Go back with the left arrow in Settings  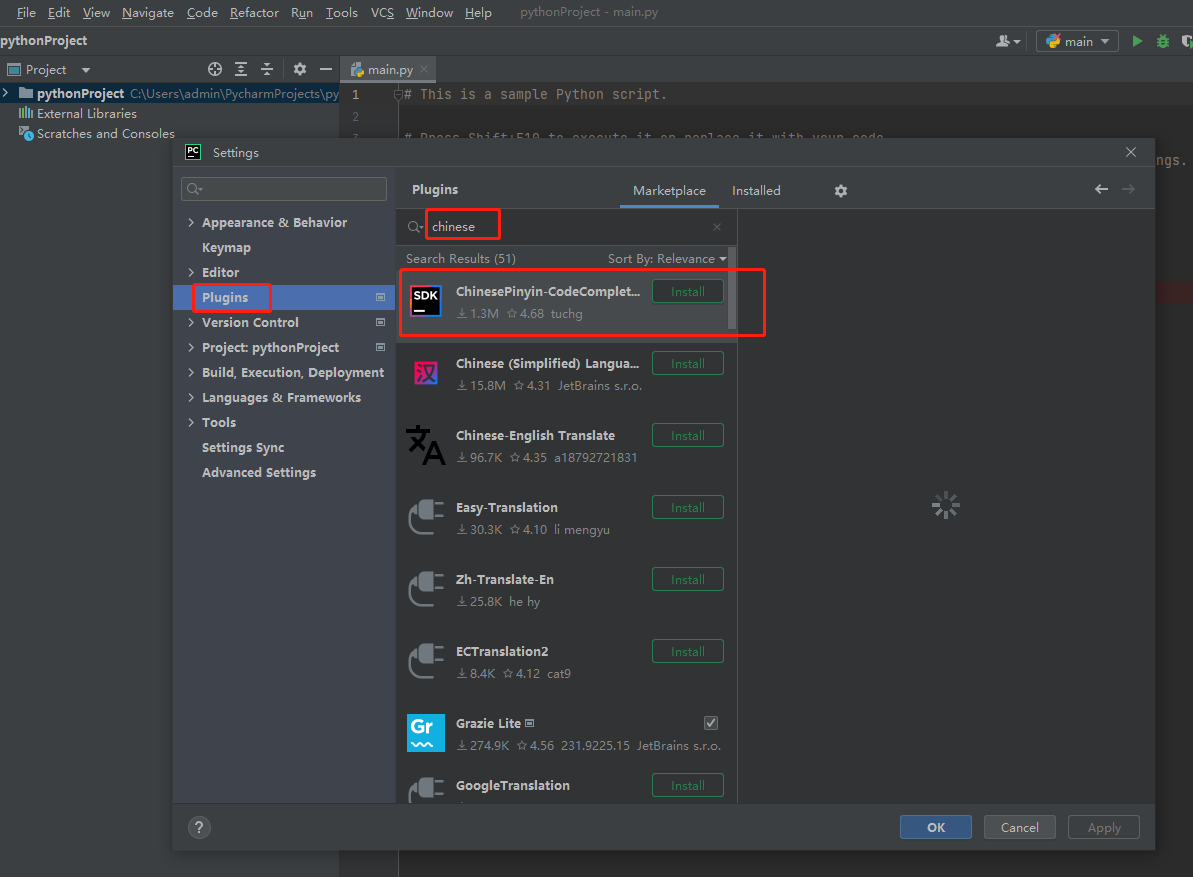1101,189
